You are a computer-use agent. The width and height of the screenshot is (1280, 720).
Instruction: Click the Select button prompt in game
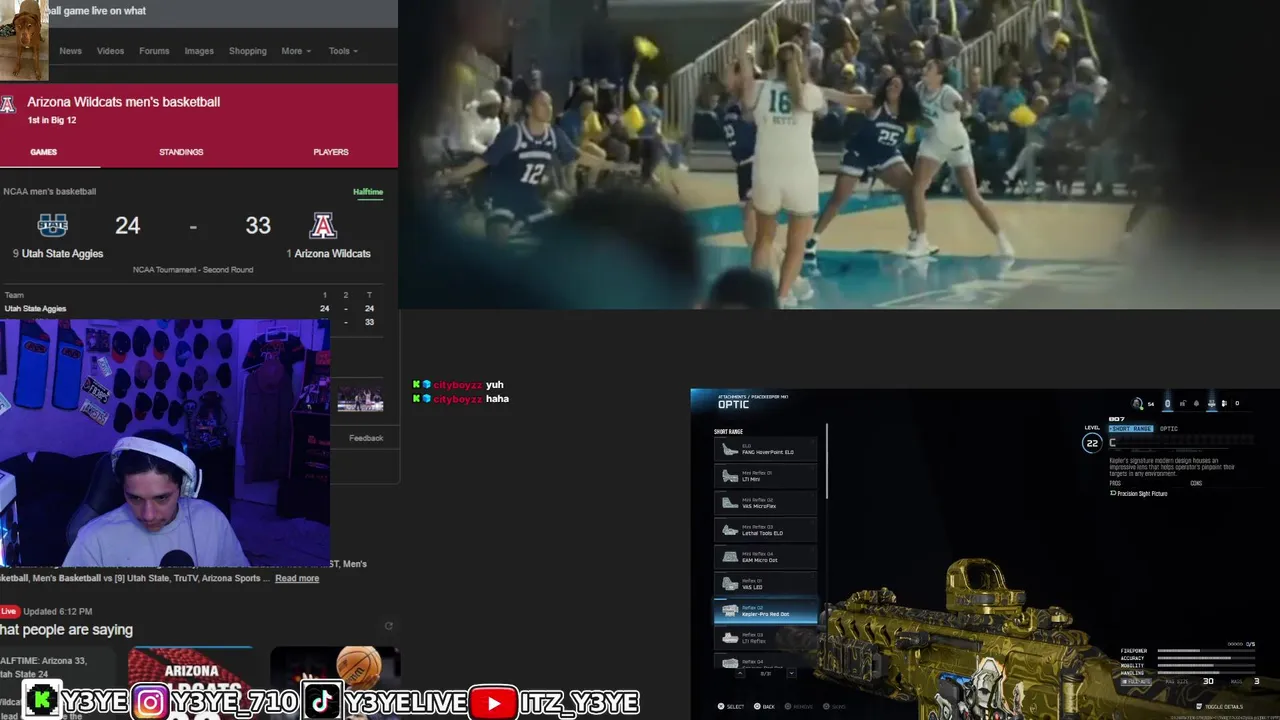tap(731, 706)
